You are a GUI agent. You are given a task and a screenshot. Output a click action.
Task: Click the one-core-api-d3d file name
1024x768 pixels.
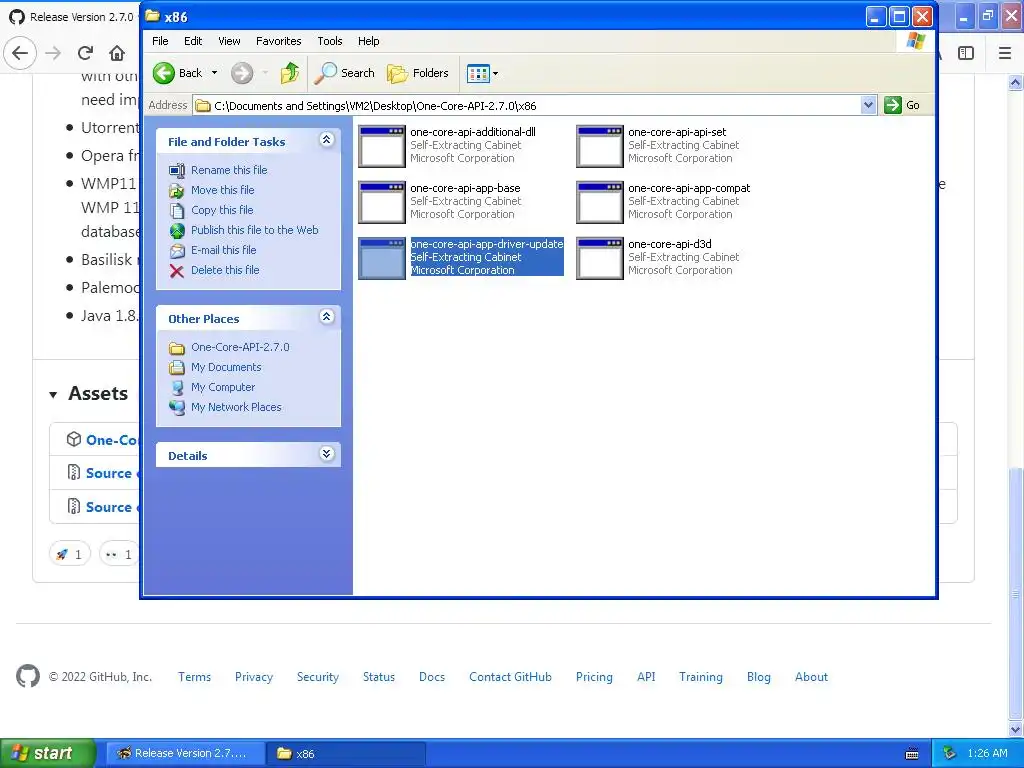[669, 244]
